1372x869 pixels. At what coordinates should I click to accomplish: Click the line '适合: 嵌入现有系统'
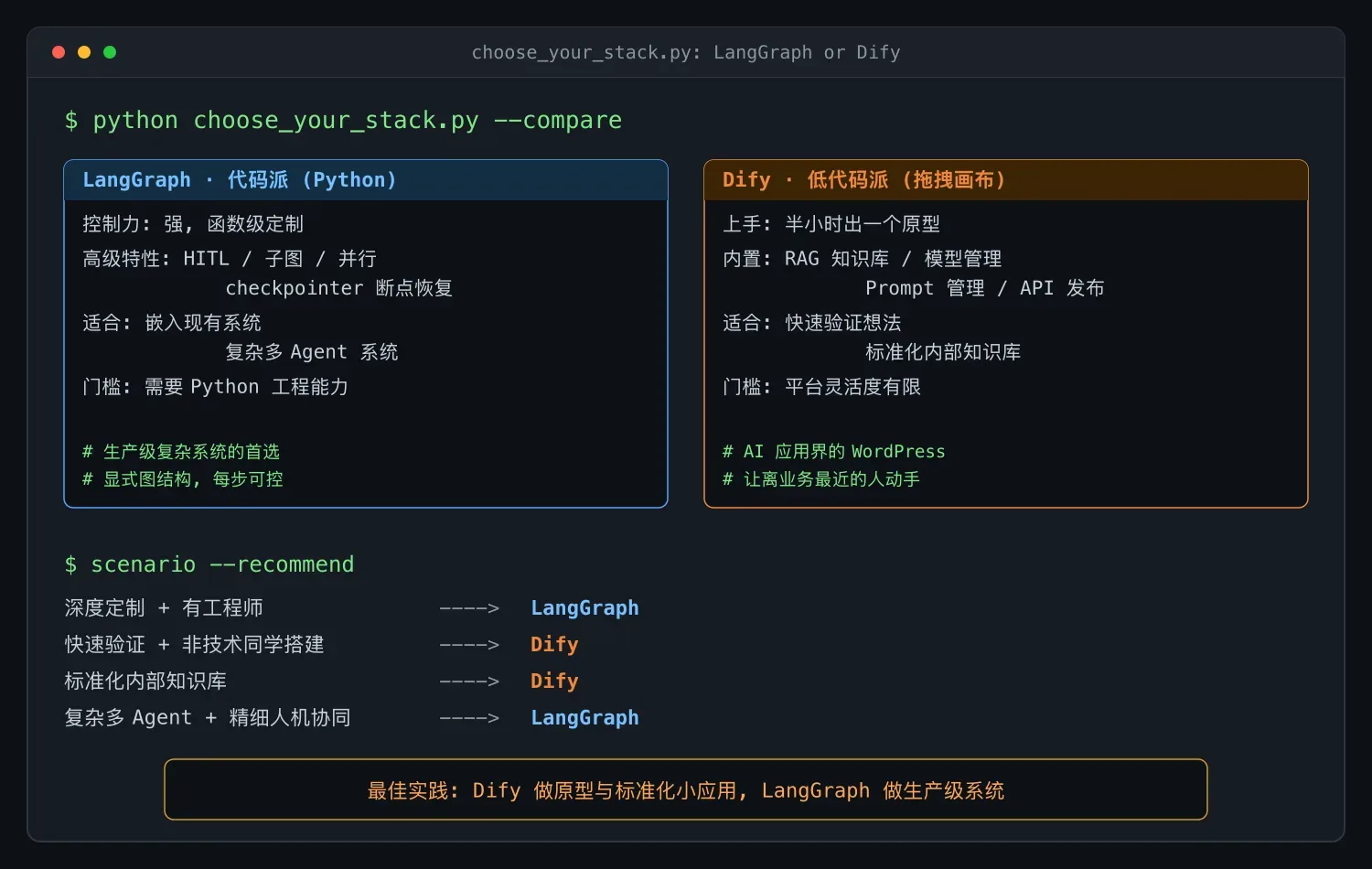pos(172,323)
